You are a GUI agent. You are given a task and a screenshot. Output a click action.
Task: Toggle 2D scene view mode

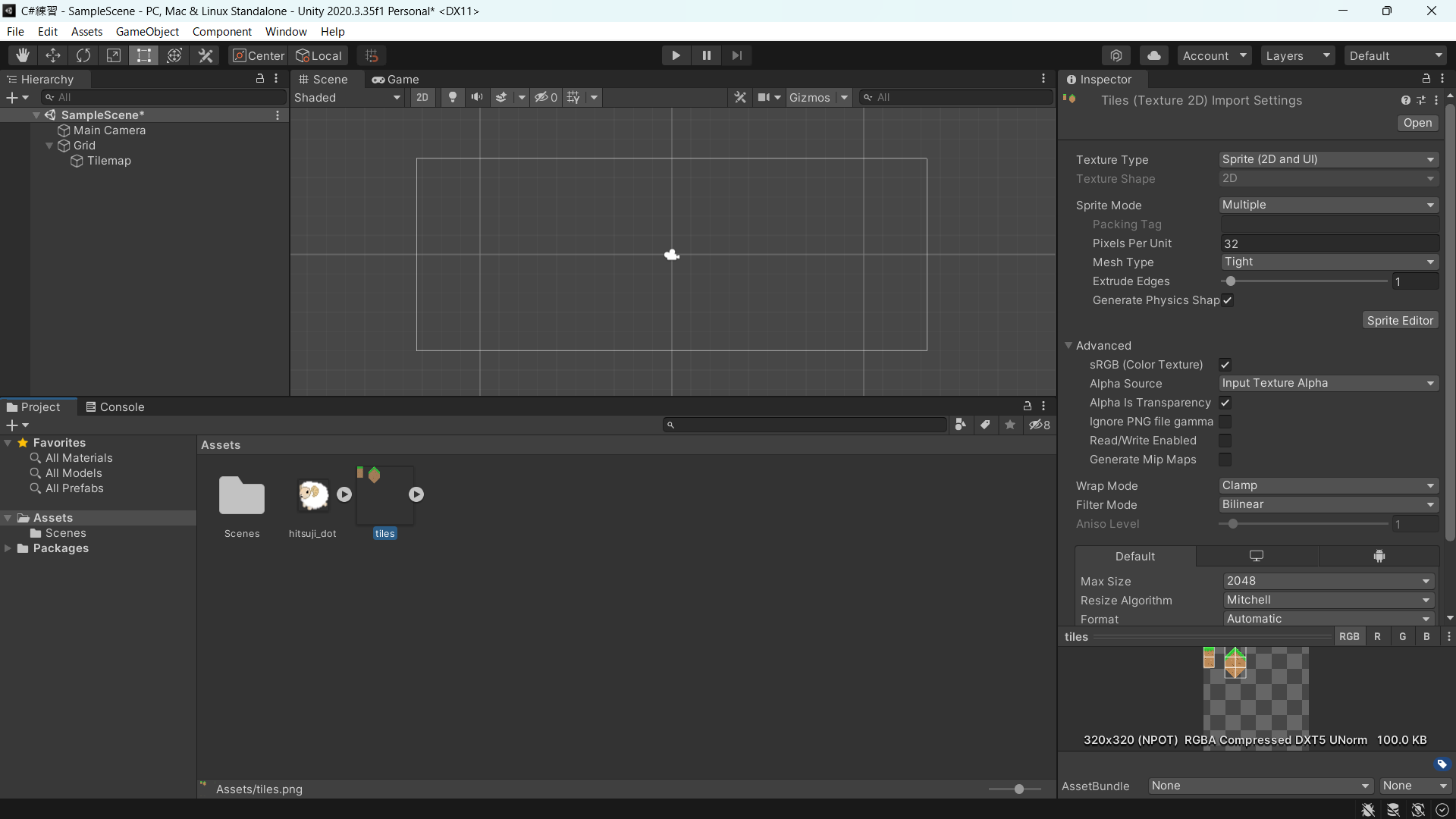tap(422, 97)
